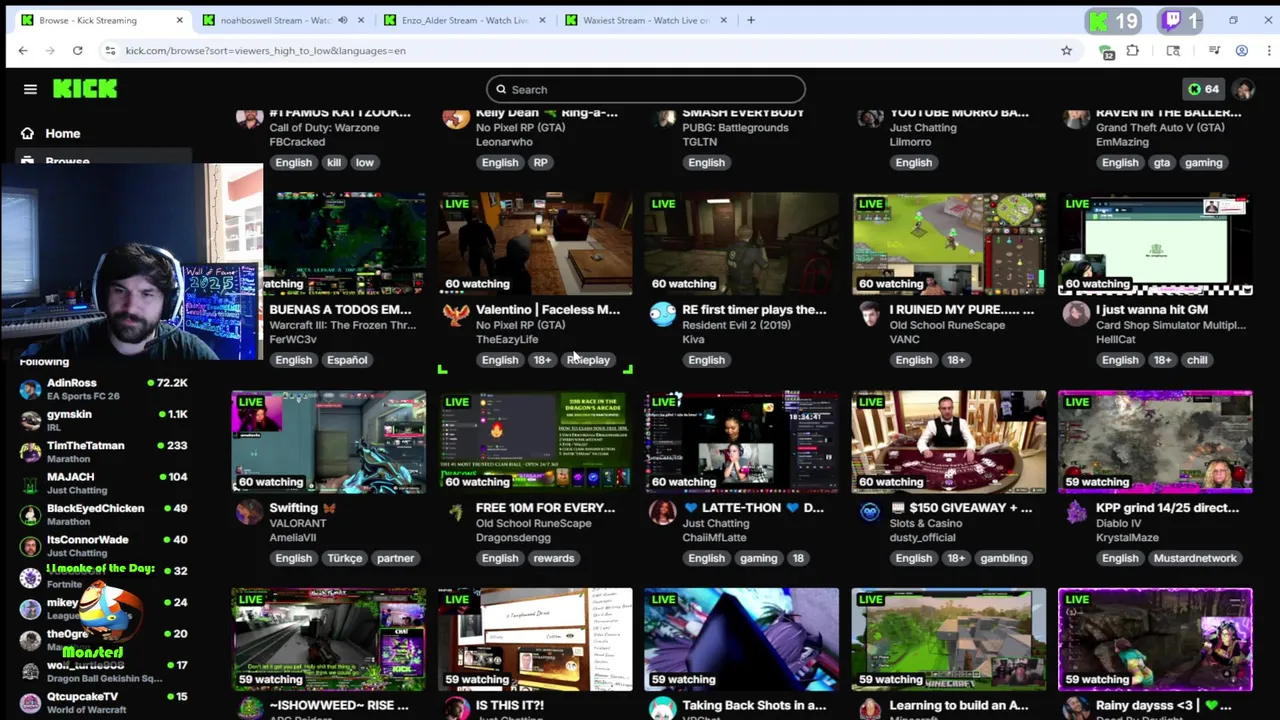The image size is (1280, 720).
Task: Open the browser extensions puzzle icon
Action: 1133,50
